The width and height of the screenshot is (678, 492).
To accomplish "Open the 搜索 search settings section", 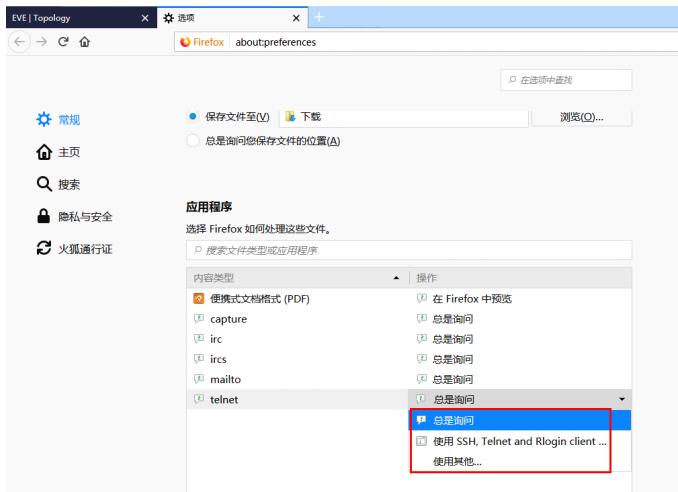I will (58, 184).
